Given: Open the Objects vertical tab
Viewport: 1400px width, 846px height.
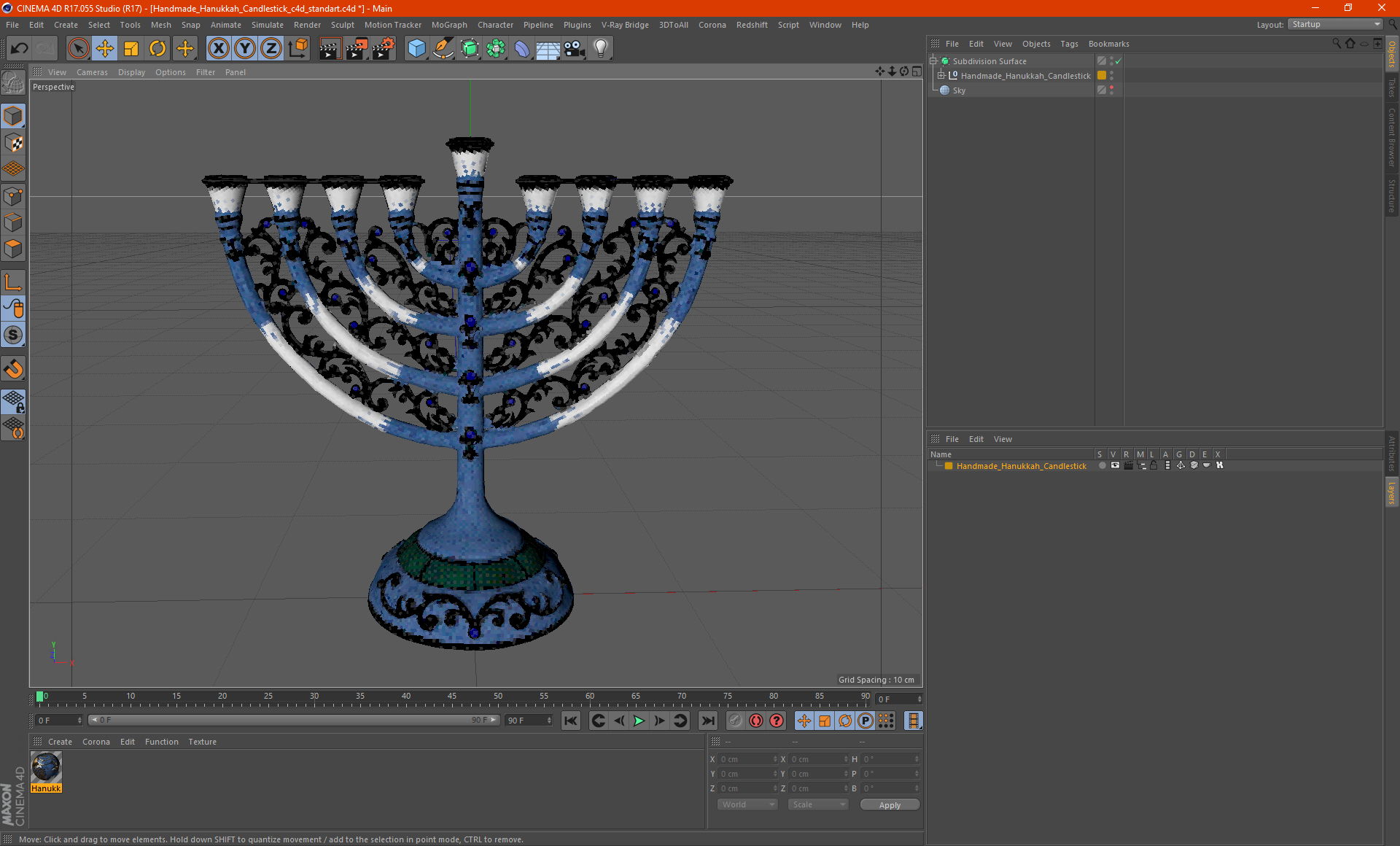Looking at the screenshot, I should tap(1391, 54).
